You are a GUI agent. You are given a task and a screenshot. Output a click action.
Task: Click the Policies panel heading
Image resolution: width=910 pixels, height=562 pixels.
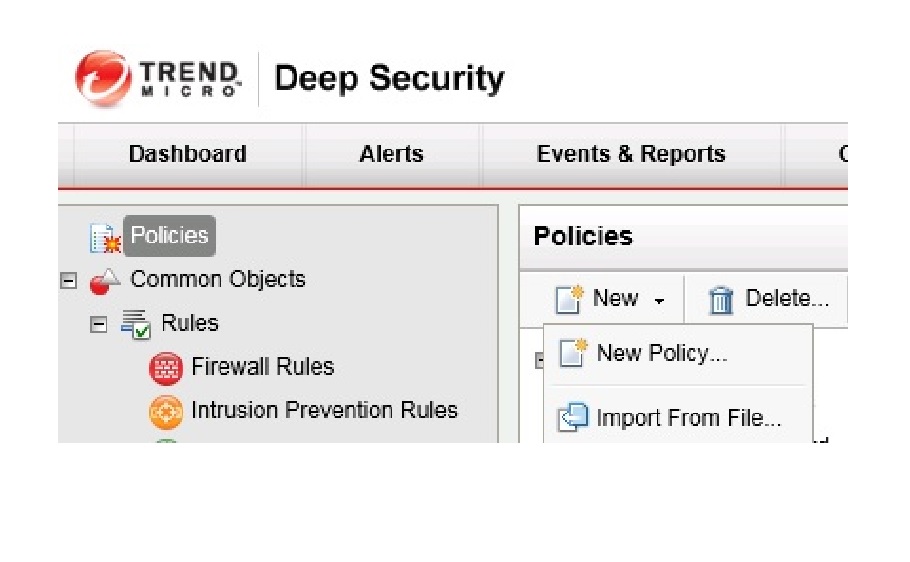(x=583, y=236)
